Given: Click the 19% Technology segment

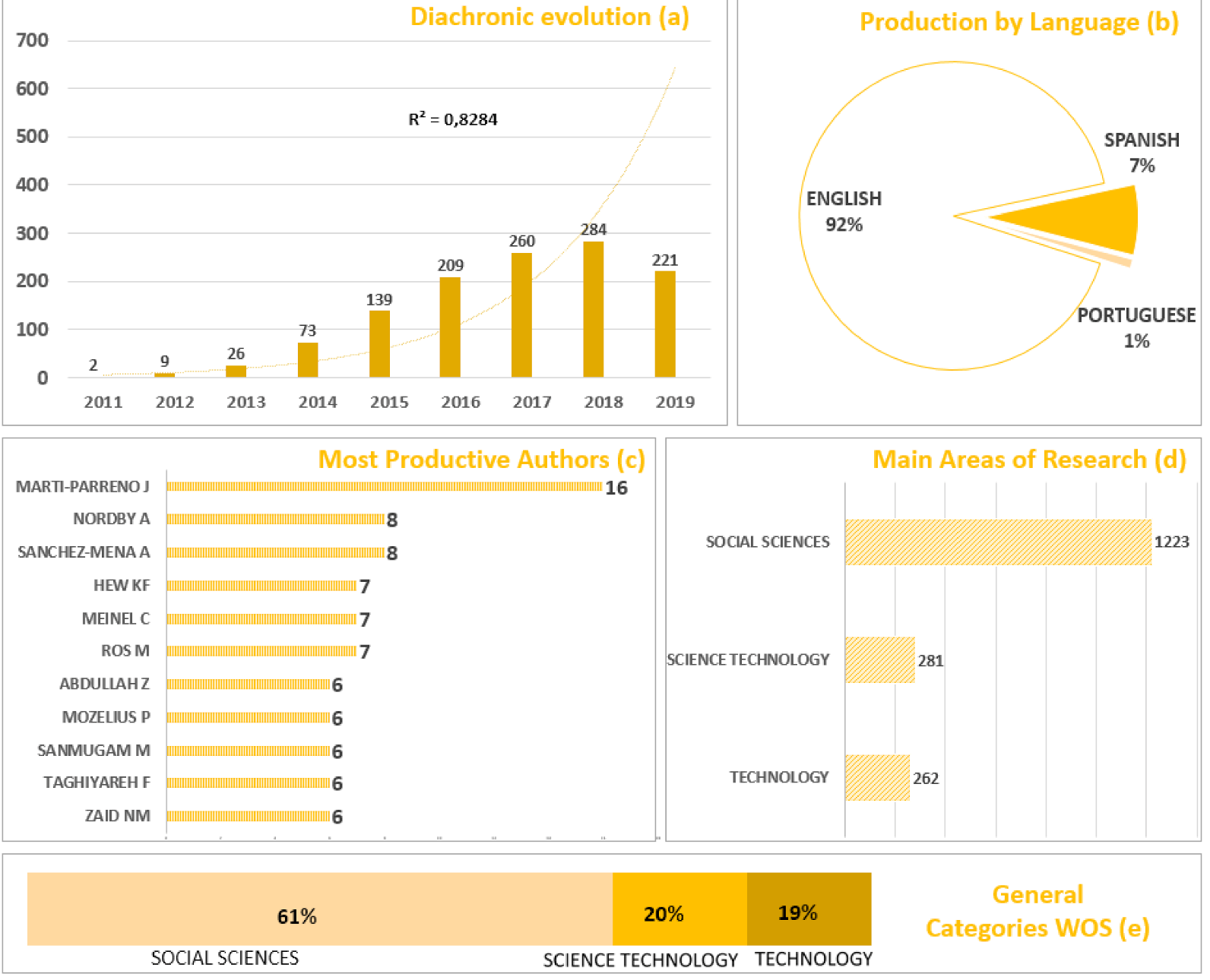Looking at the screenshot, I should (809, 909).
